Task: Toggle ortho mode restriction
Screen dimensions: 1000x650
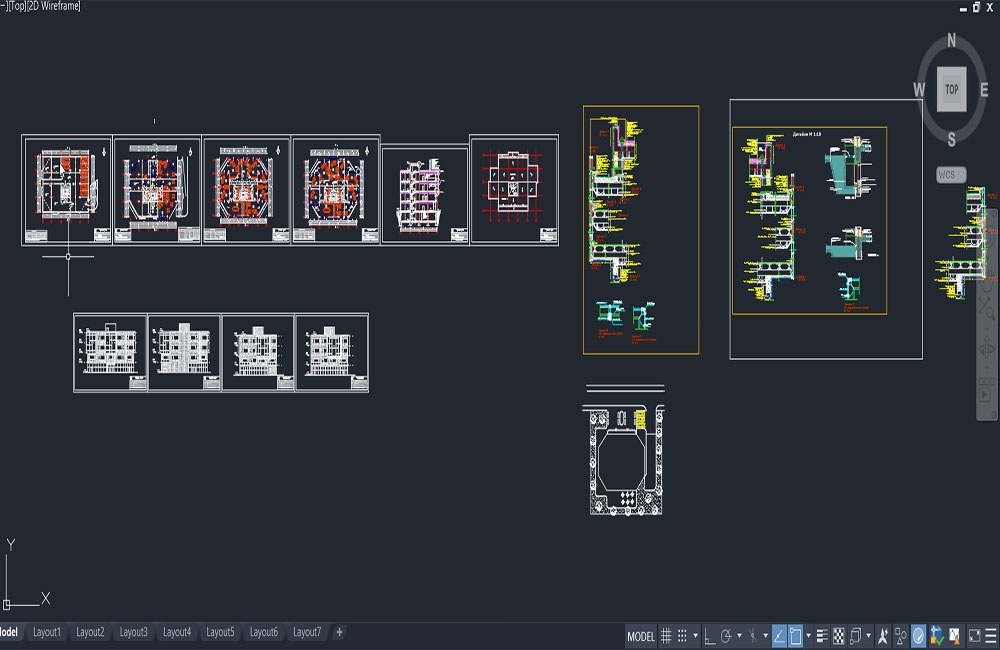Action: (710, 636)
